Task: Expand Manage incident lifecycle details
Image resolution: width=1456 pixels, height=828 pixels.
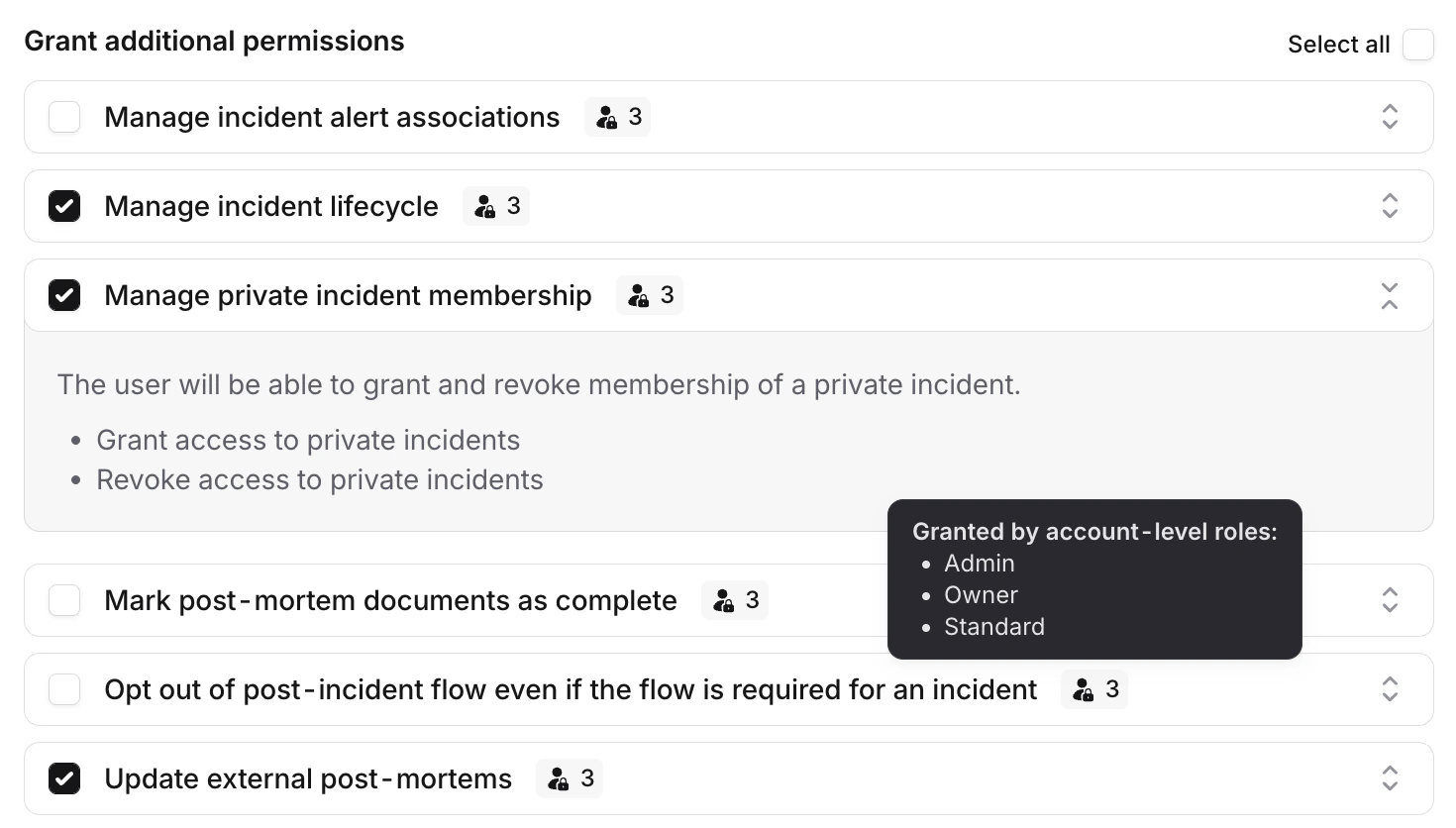Action: [1390, 206]
